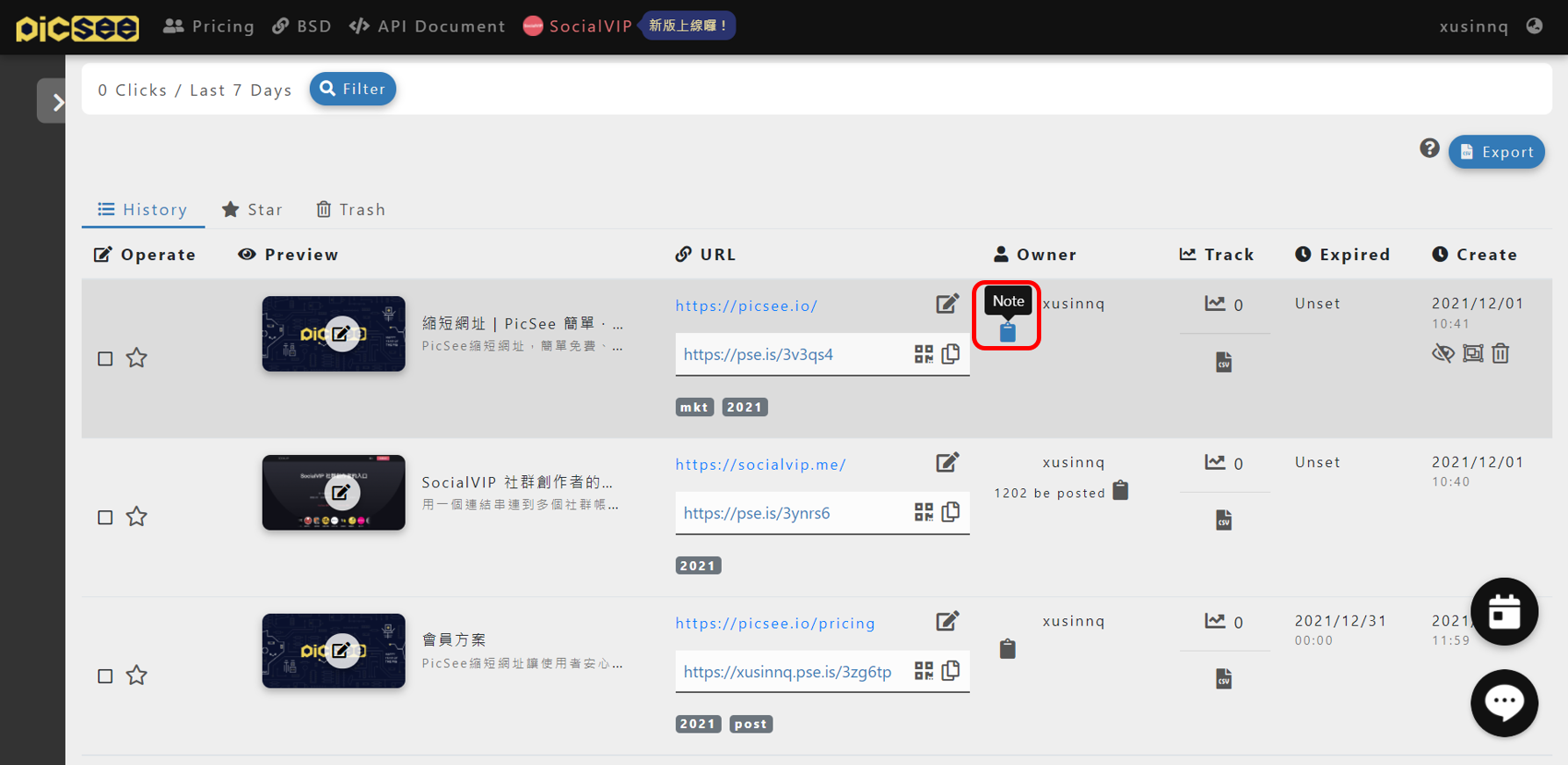Open https://socialvip.me/ link
1568x765 pixels.
[x=760, y=465]
